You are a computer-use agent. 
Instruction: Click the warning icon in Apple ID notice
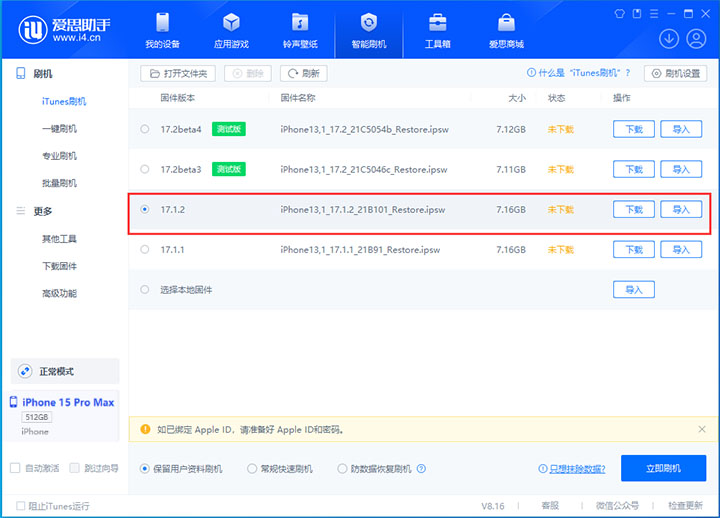coord(146,429)
